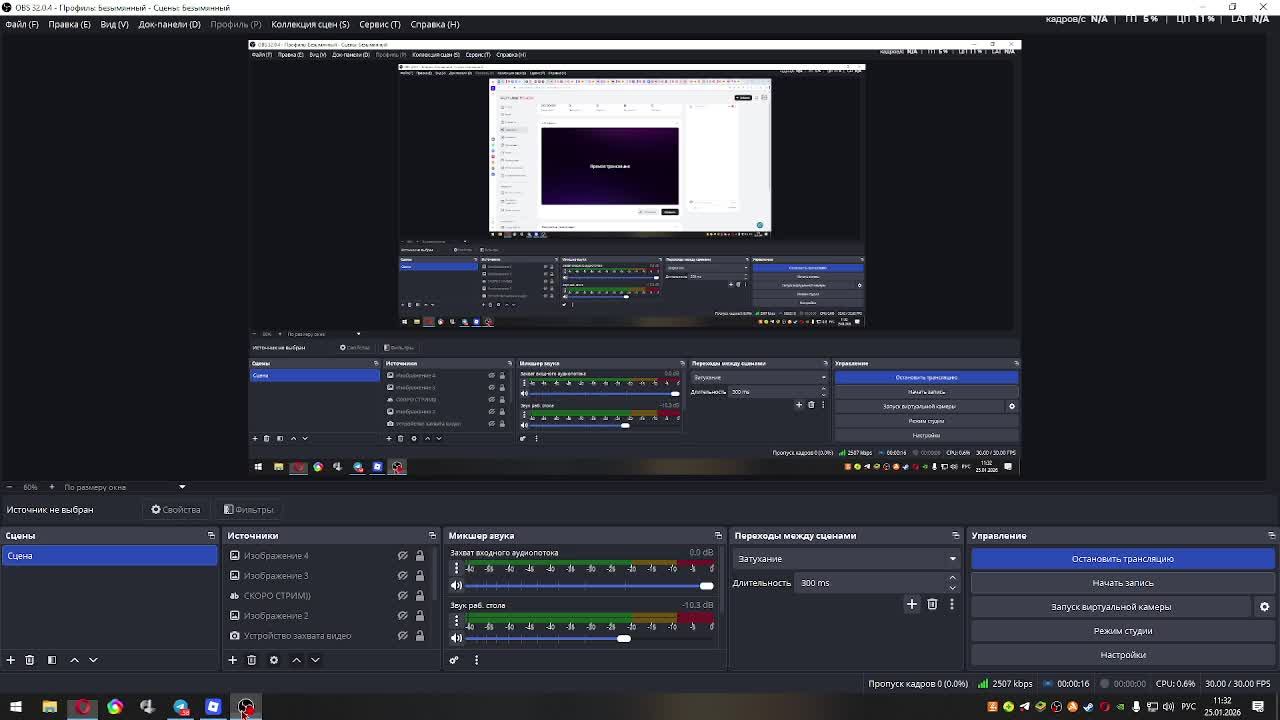Toggle visibility of Изображение 2 source
Viewport: 1280px width, 720px height.
(x=403, y=616)
